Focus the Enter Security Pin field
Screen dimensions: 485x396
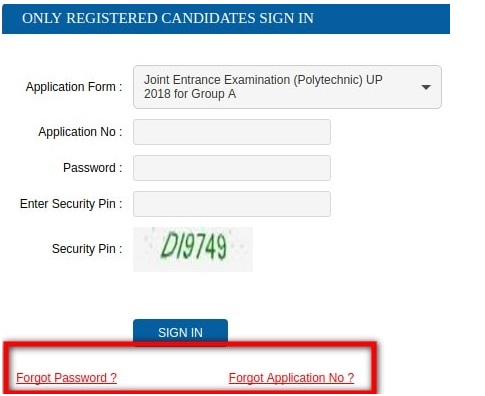(232, 204)
